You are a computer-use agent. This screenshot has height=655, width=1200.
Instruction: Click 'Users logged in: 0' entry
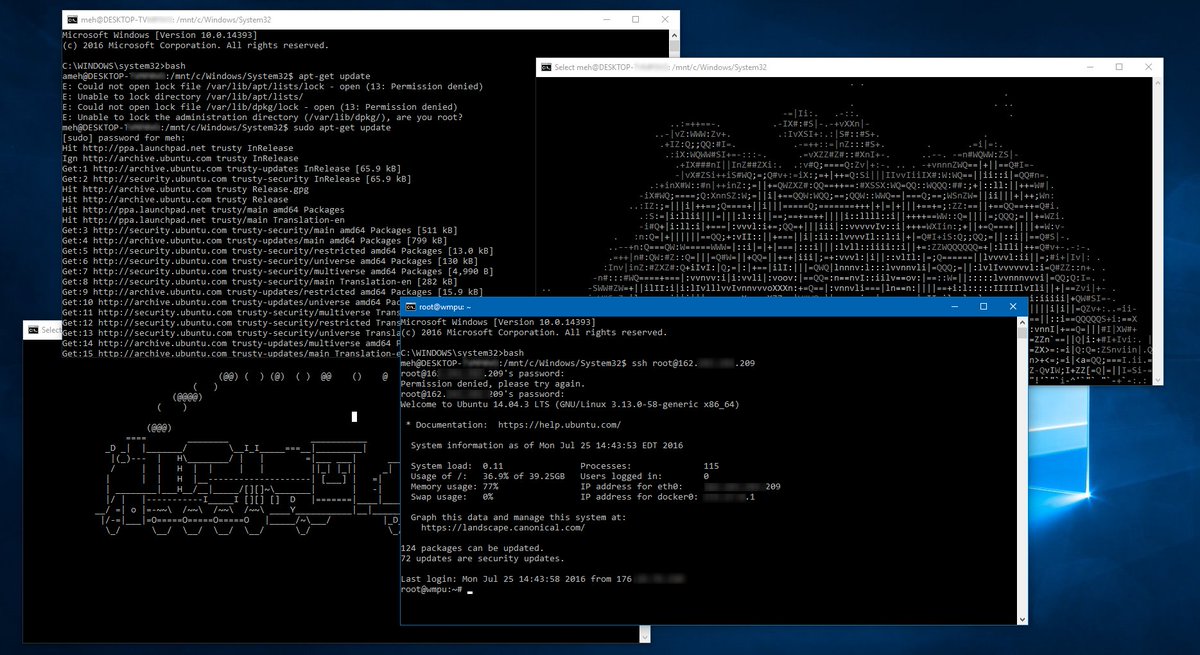pos(644,476)
